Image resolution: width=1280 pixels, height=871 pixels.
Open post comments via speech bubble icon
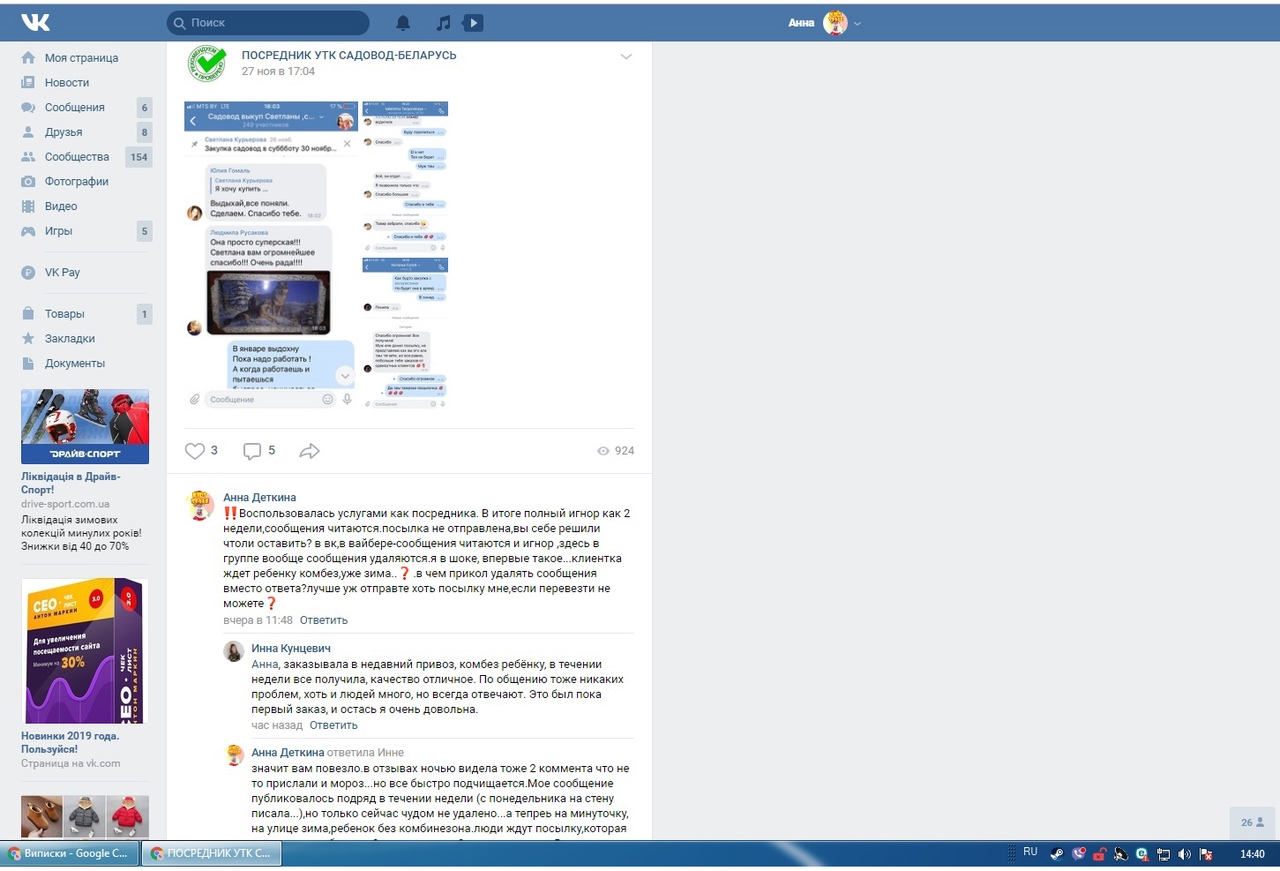pos(252,451)
